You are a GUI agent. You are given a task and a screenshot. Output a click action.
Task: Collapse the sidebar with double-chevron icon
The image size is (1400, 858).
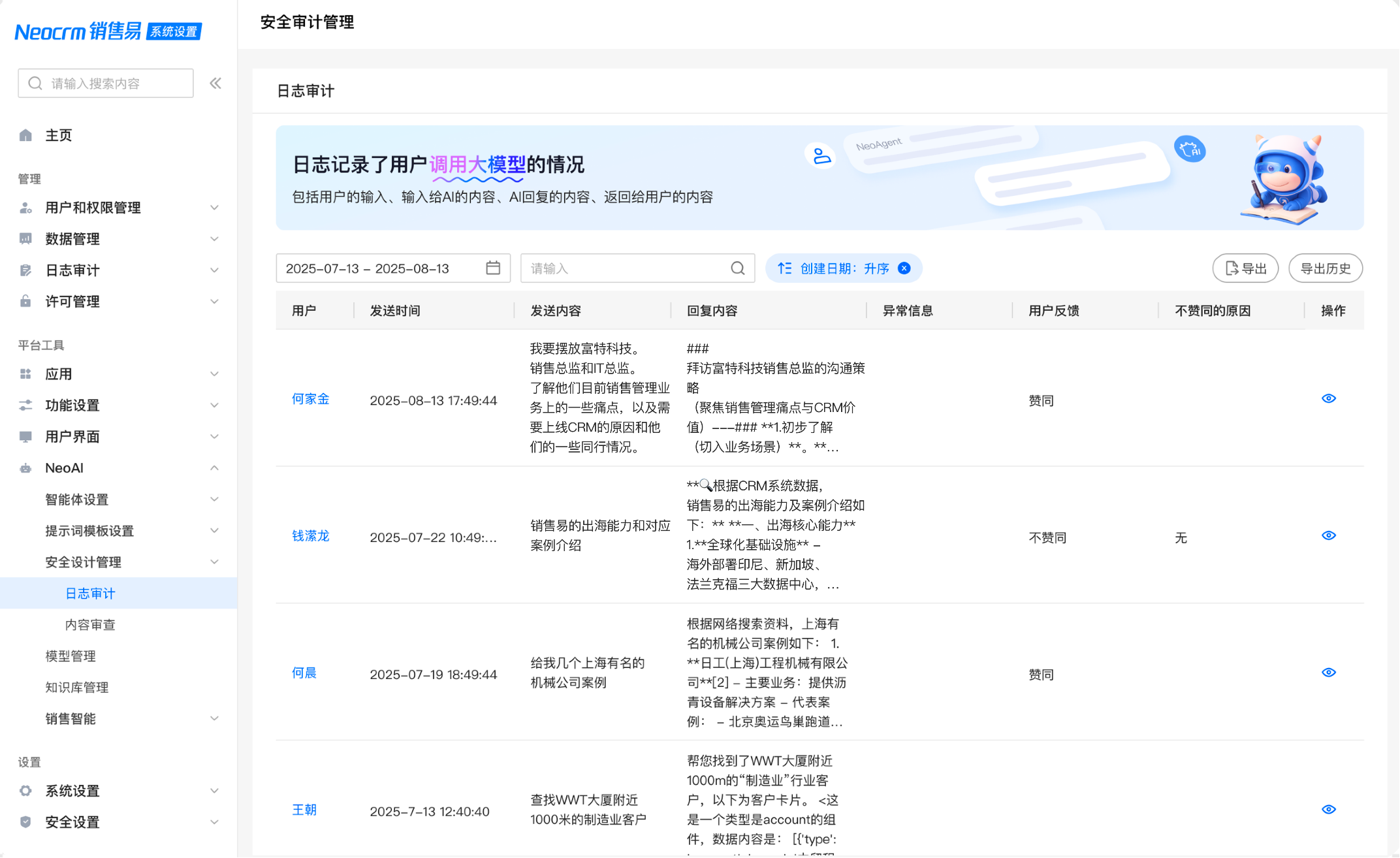pos(215,84)
